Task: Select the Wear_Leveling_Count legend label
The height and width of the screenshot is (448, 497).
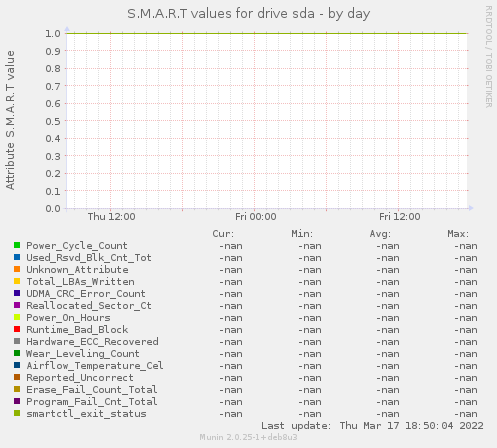Action: (83, 354)
